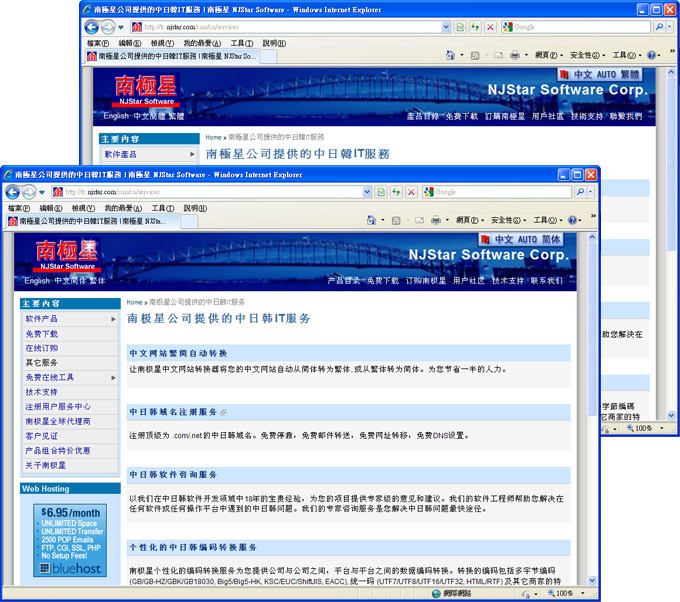
Task: Switch to 繁體 in rear window banner toolbar
Action: click(630, 75)
